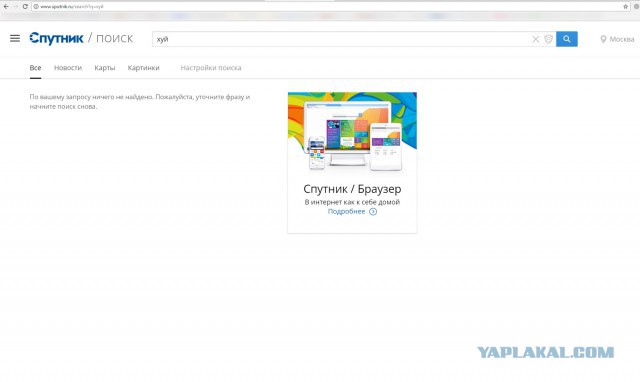Image resolution: width=640 pixels, height=382 pixels.
Task: Change the city Москва
Action: 622,39
